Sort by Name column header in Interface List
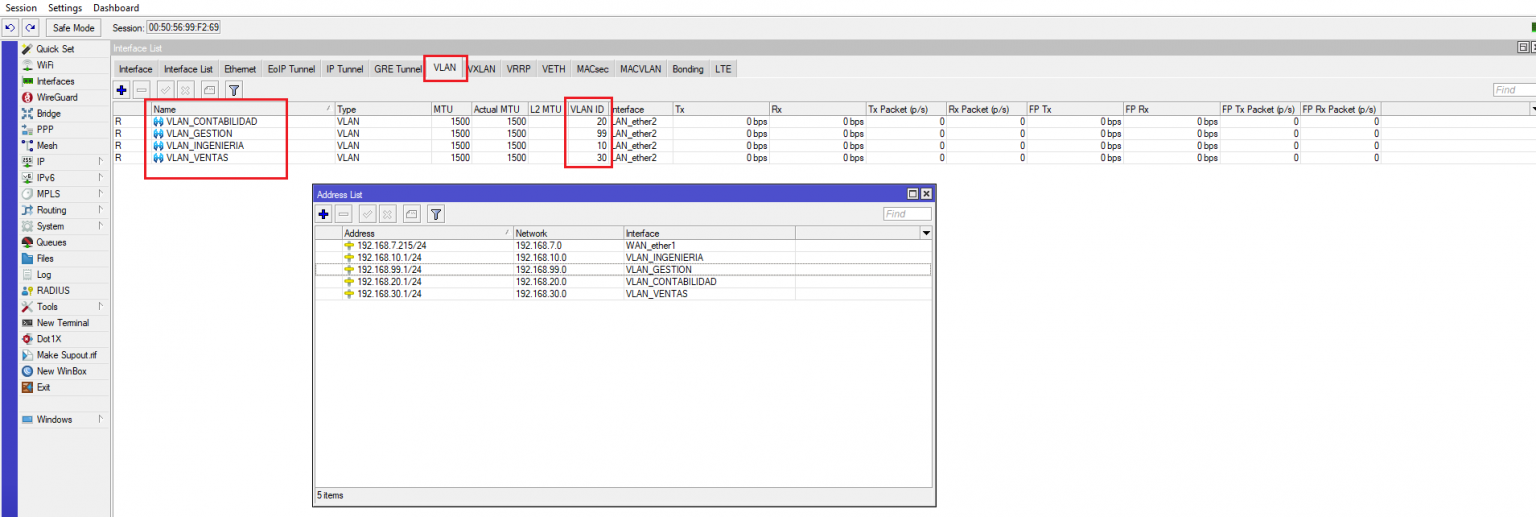The image size is (1536, 517). coord(242,108)
